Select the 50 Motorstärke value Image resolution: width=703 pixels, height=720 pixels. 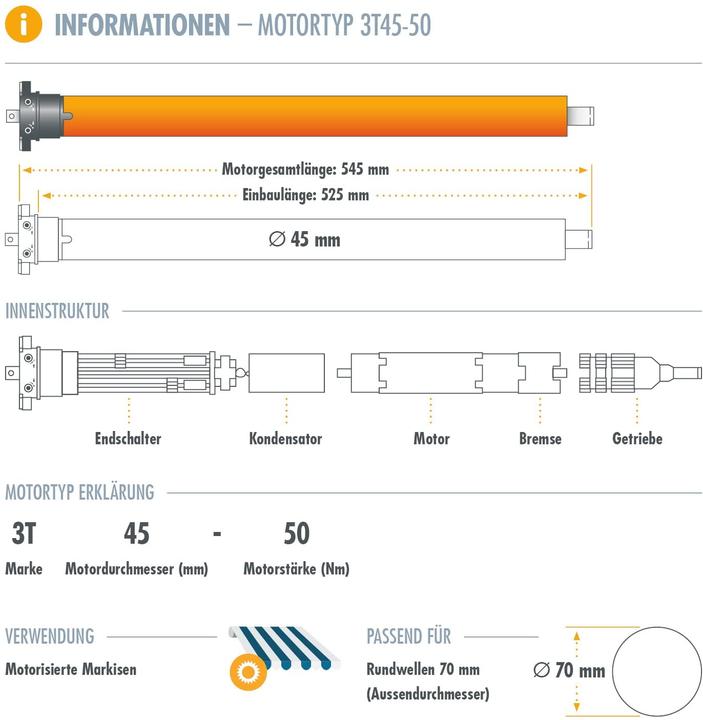click(297, 533)
